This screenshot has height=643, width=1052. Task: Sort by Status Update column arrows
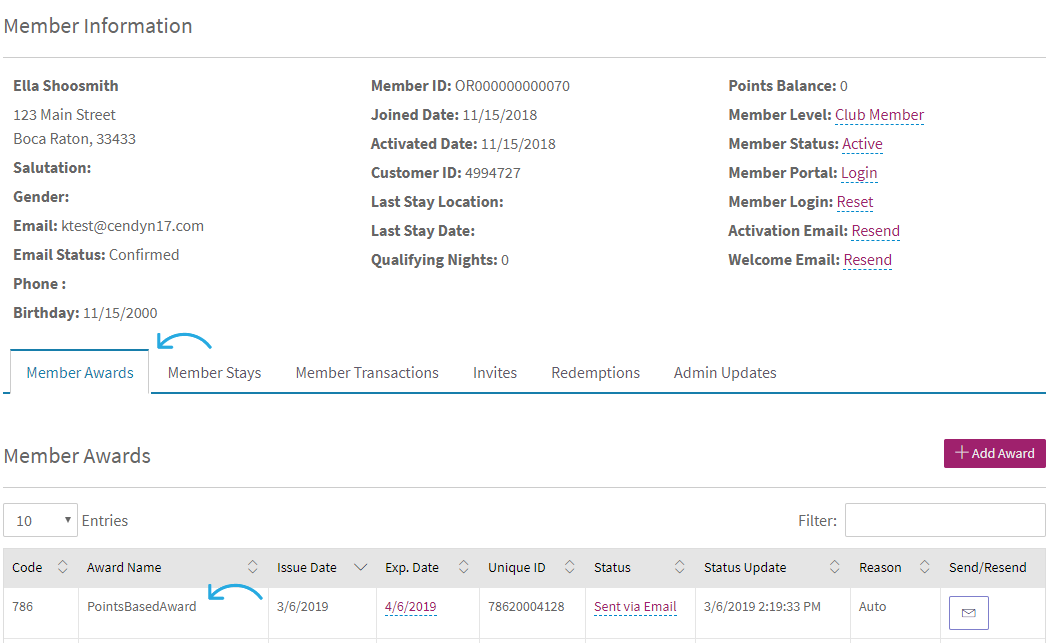click(x=834, y=567)
